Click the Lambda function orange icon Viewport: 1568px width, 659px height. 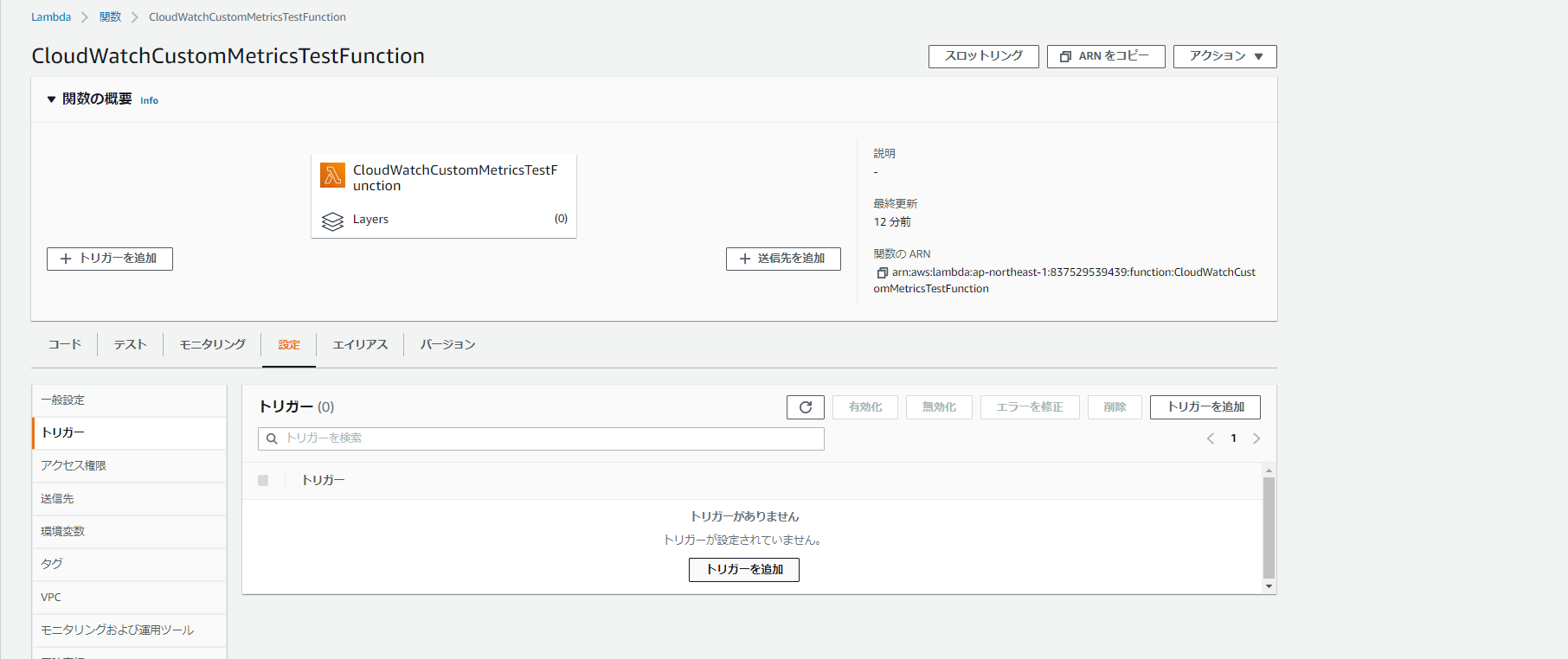point(332,175)
